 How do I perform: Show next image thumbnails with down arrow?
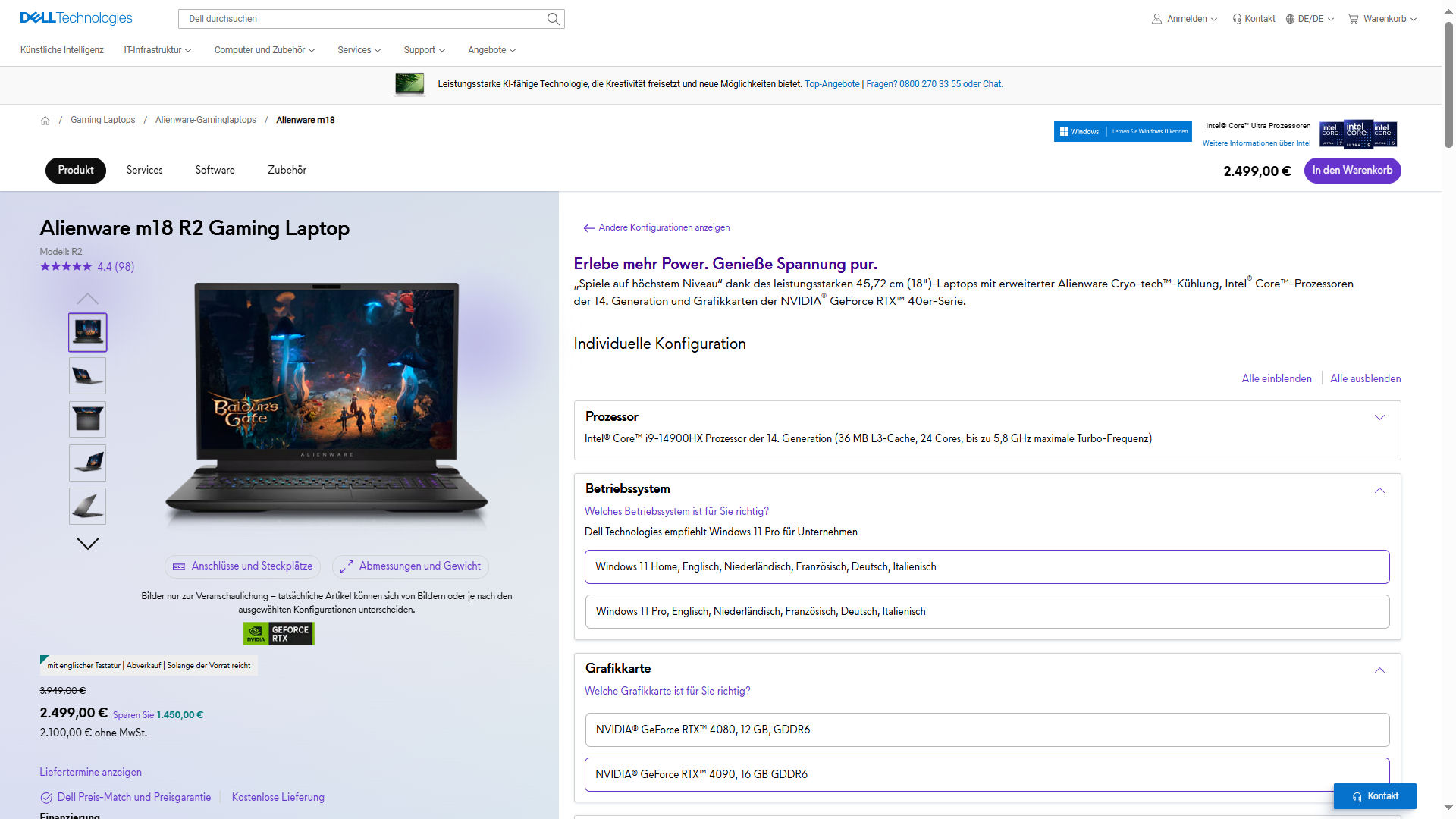point(88,544)
